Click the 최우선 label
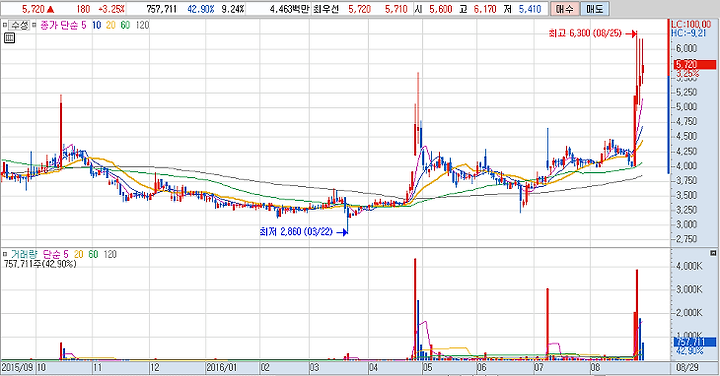The image size is (720, 376). (x=326, y=9)
